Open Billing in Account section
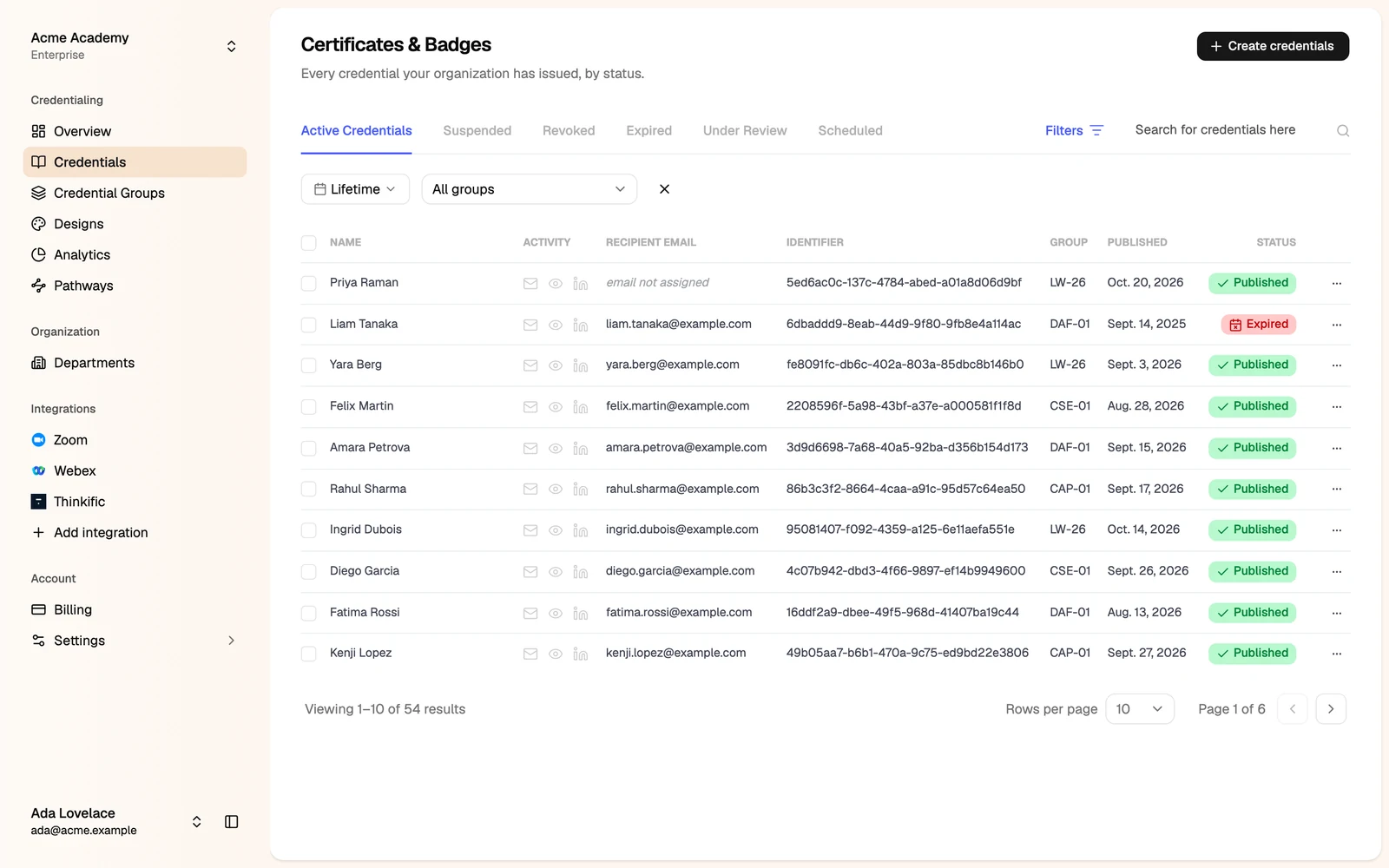 pyautogui.click(x=135, y=609)
